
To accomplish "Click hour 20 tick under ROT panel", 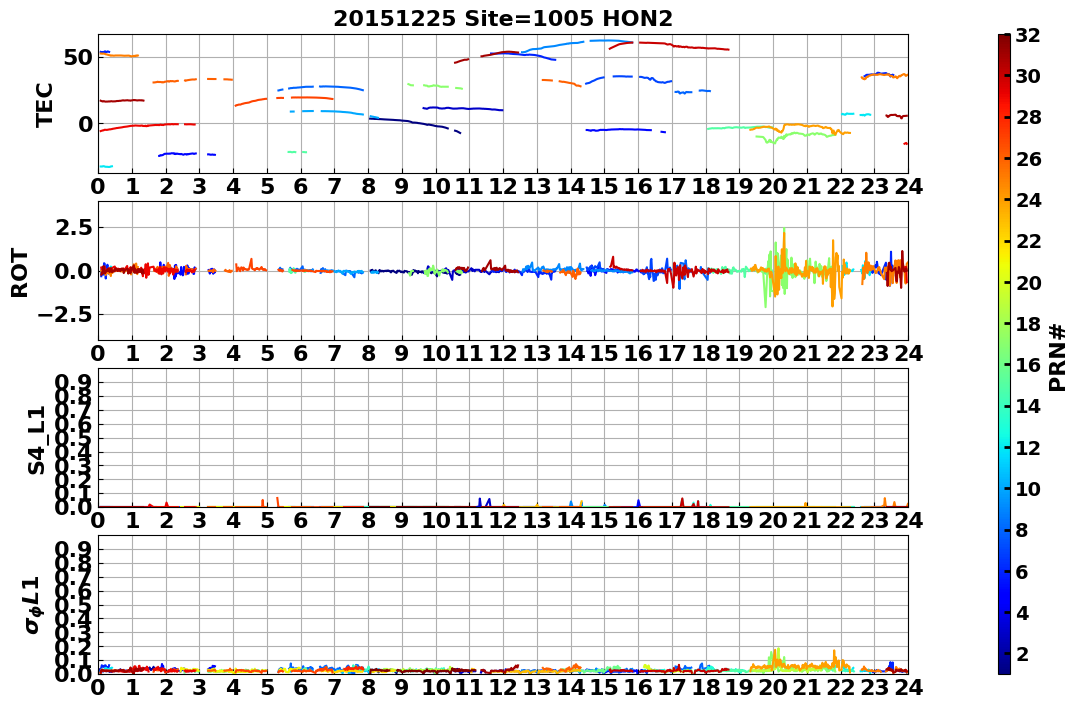I will [x=773, y=353].
